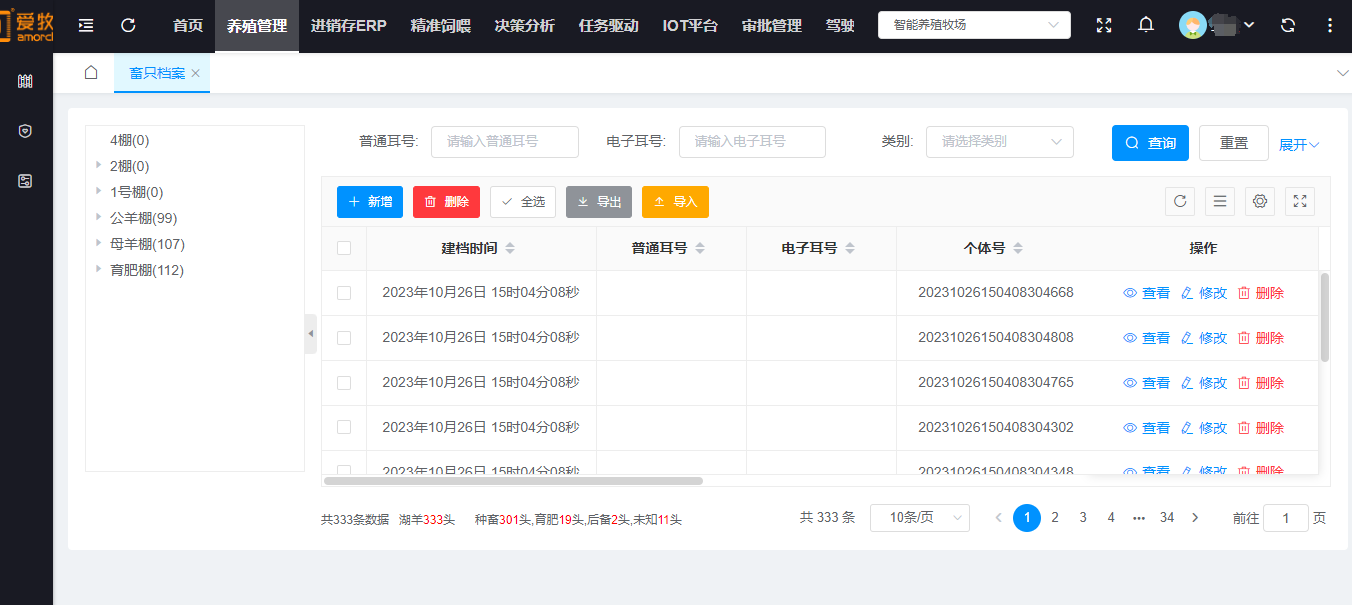Open the 审批管理 menu
Viewport: 1352px width, 605px height.
pyautogui.click(x=772, y=26)
